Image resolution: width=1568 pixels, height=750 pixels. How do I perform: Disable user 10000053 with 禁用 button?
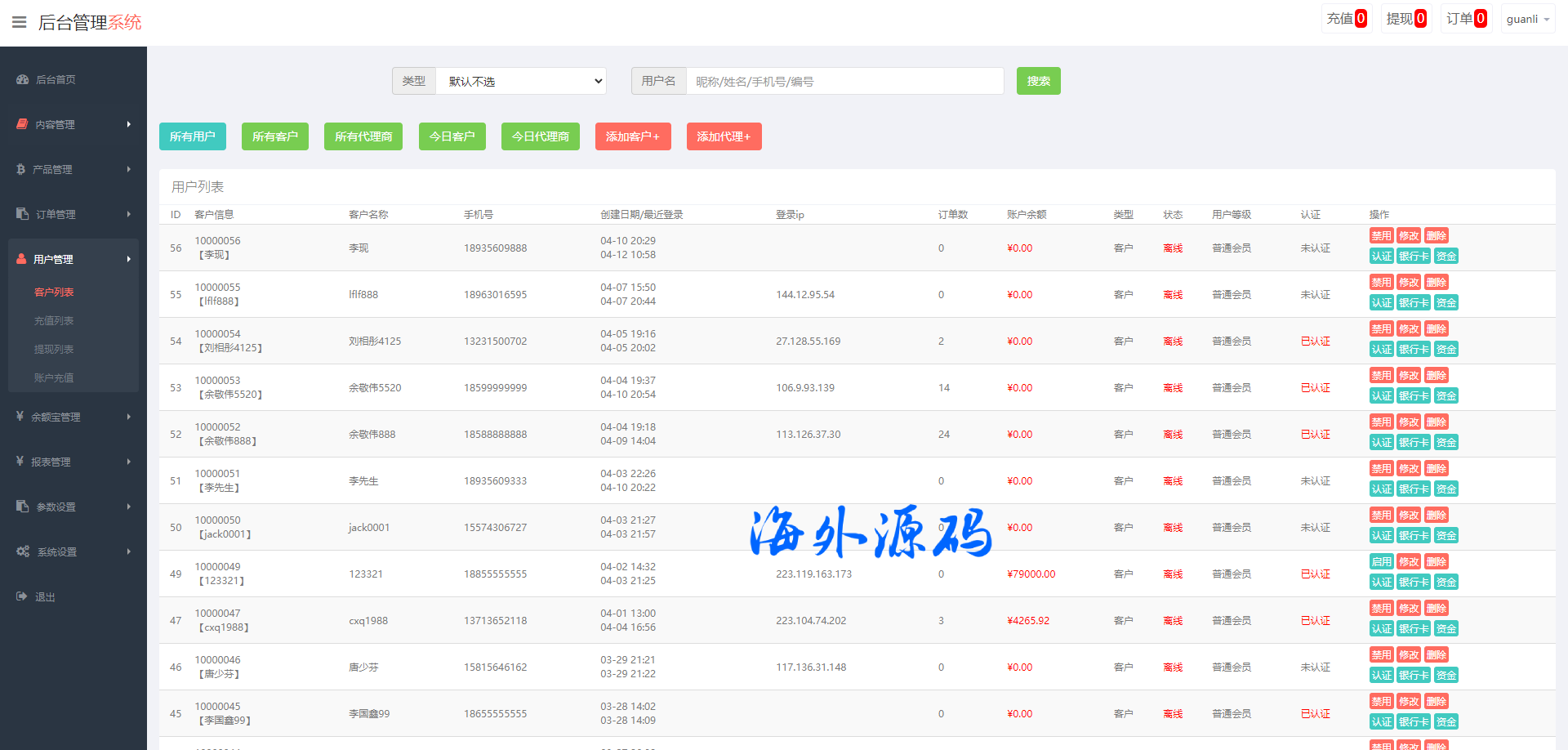[x=1381, y=376]
